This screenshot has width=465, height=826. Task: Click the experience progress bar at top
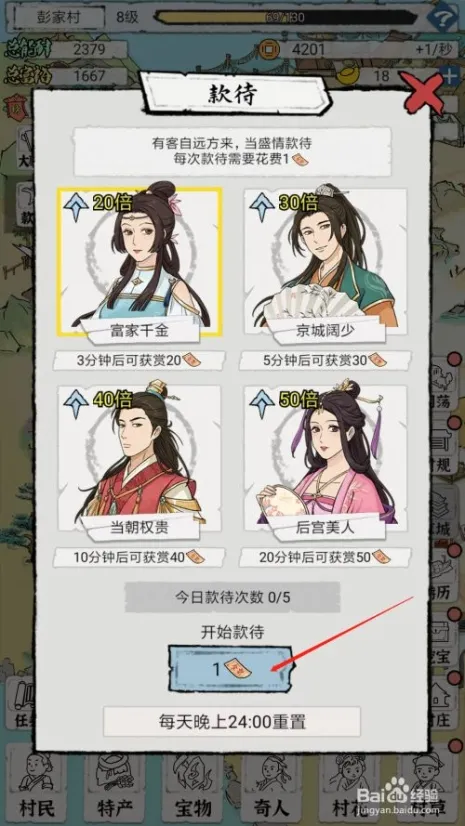point(288,18)
